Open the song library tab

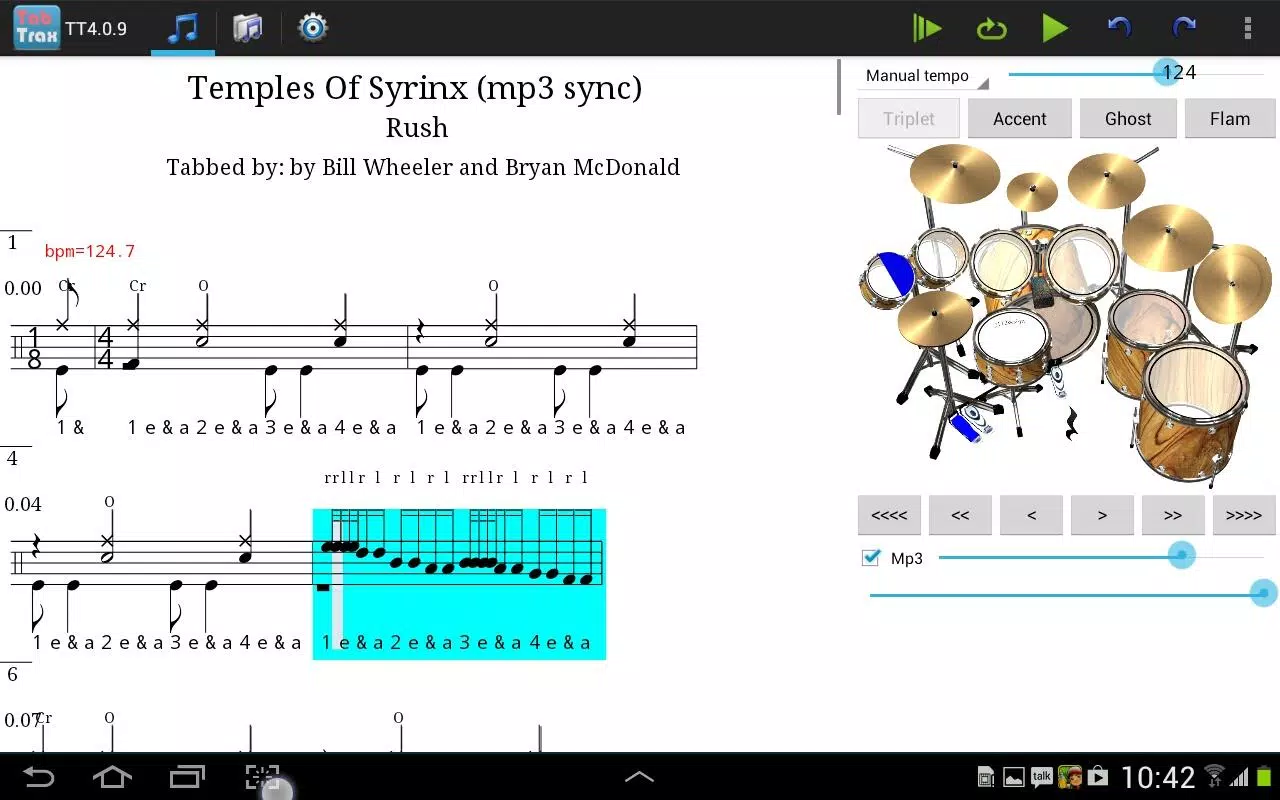[248, 28]
